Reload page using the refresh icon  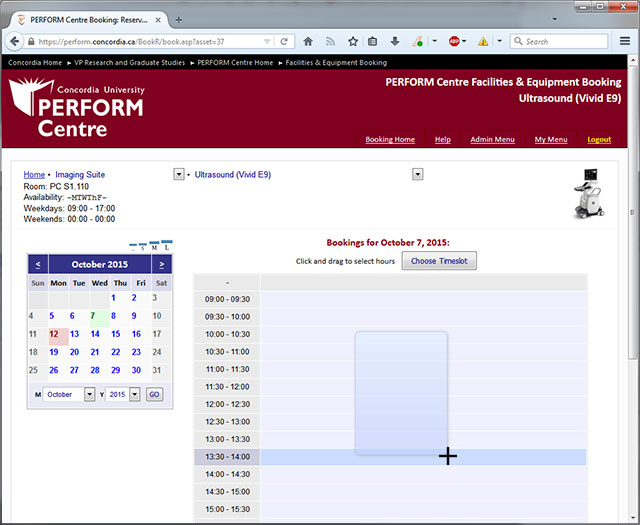285,42
